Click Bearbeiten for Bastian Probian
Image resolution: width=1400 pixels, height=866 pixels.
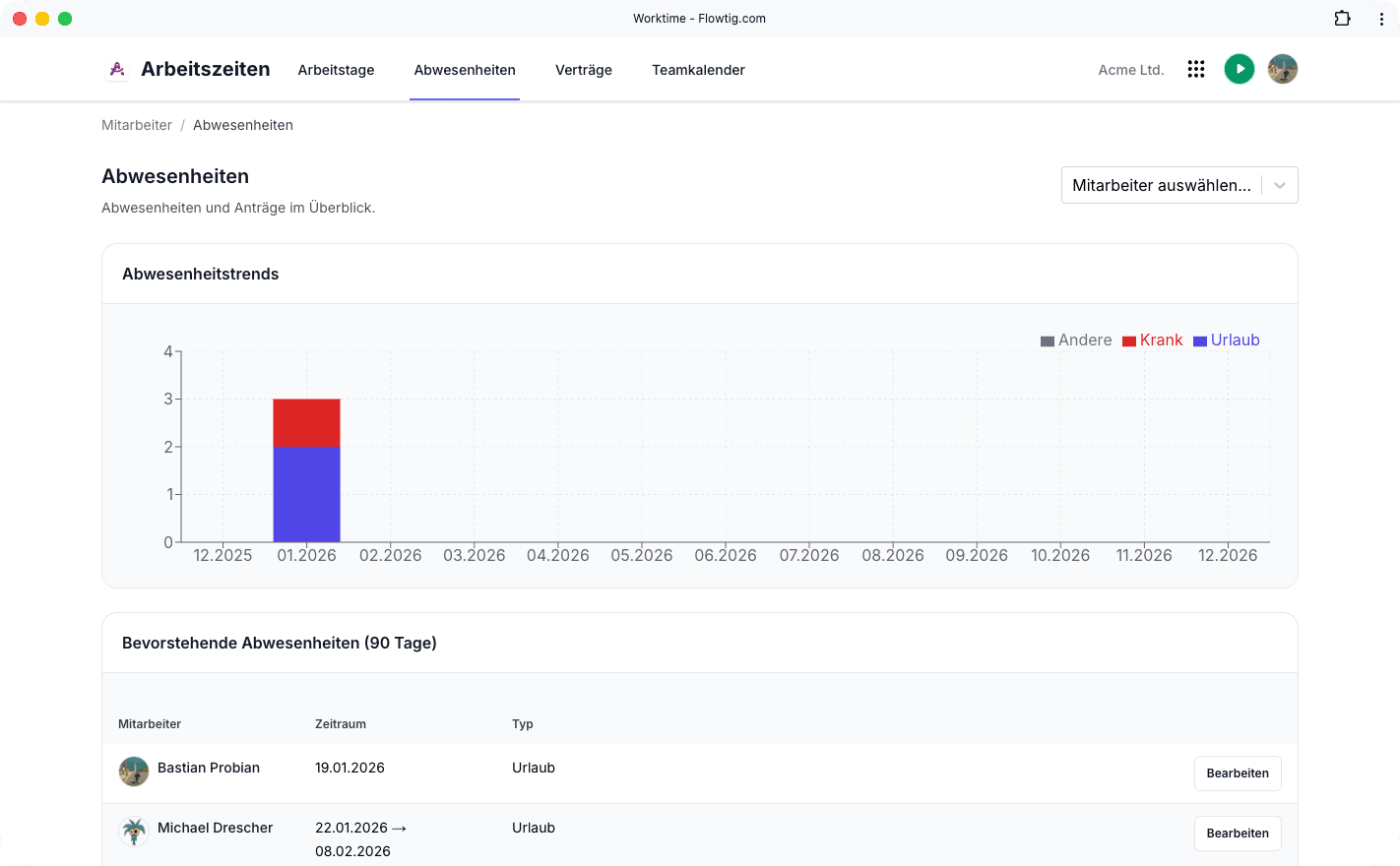(x=1238, y=773)
